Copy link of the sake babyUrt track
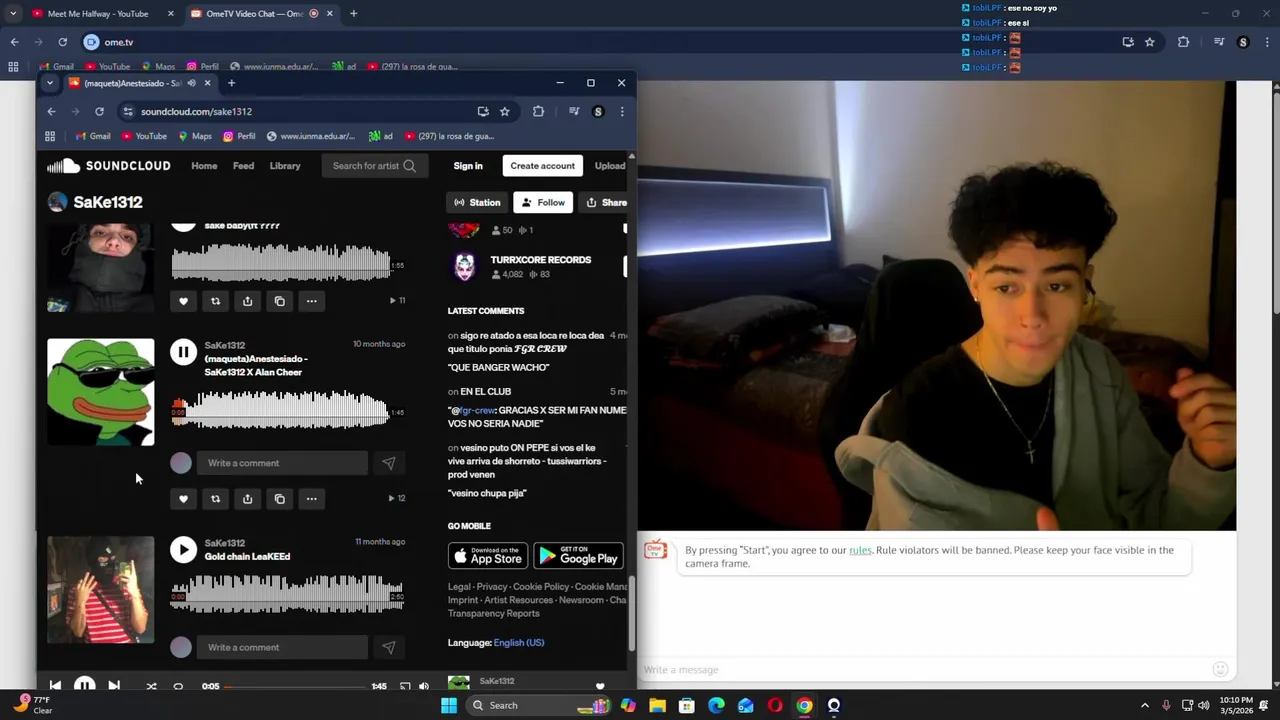 click(x=279, y=301)
